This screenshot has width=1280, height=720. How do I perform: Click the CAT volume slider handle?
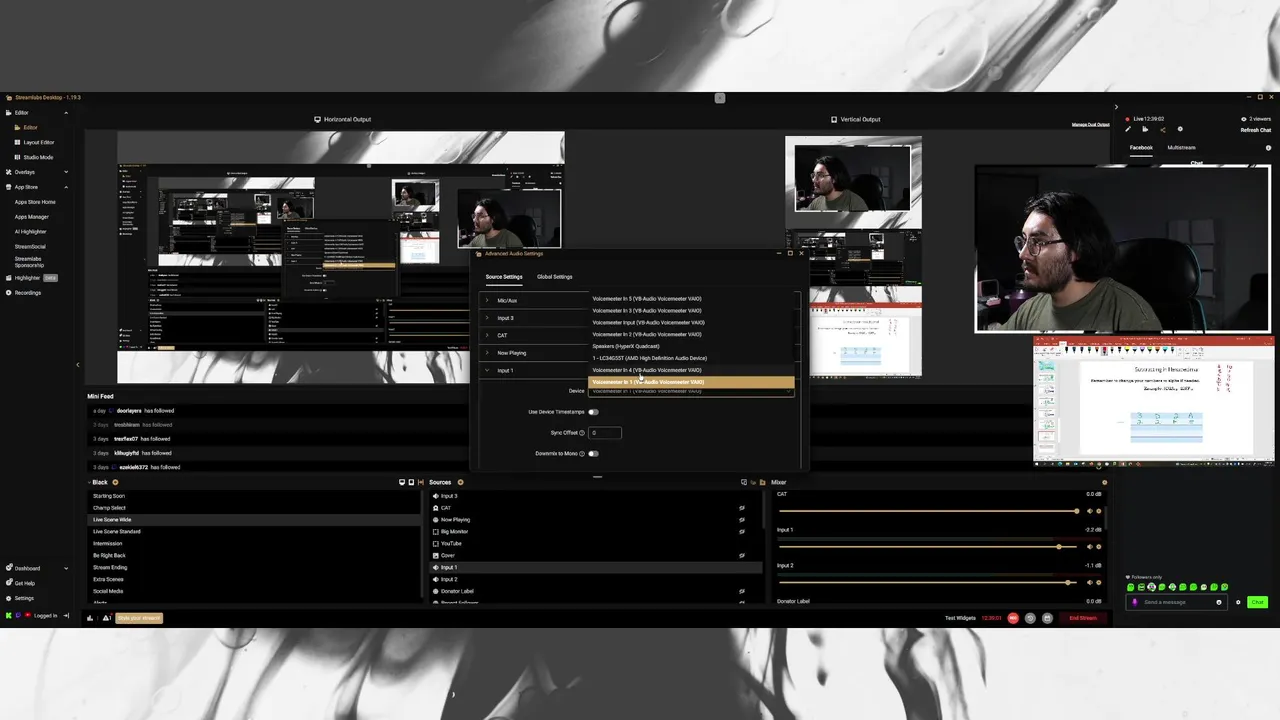[x=1077, y=511]
